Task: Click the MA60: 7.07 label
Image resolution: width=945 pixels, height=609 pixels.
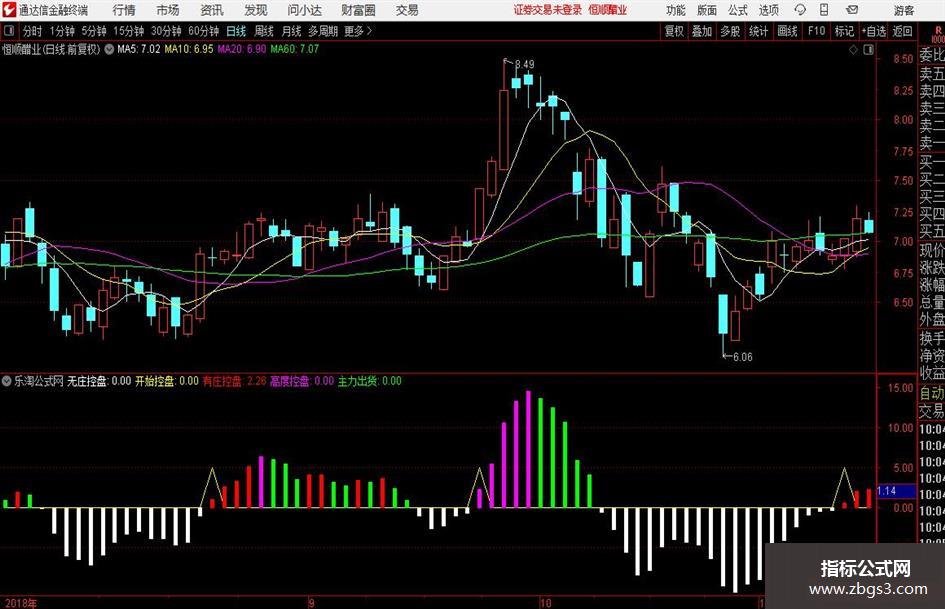Action: [x=295, y=49]
